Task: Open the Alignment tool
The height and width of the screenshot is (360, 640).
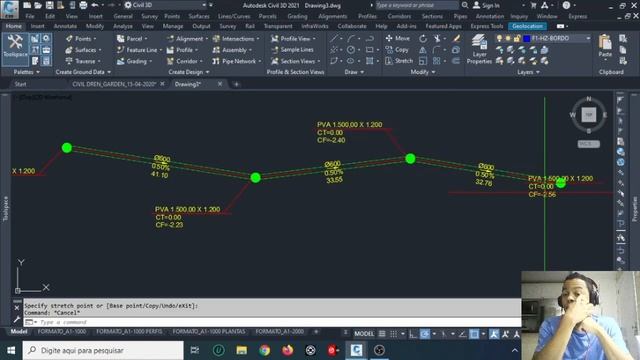Action: [187, 39]
